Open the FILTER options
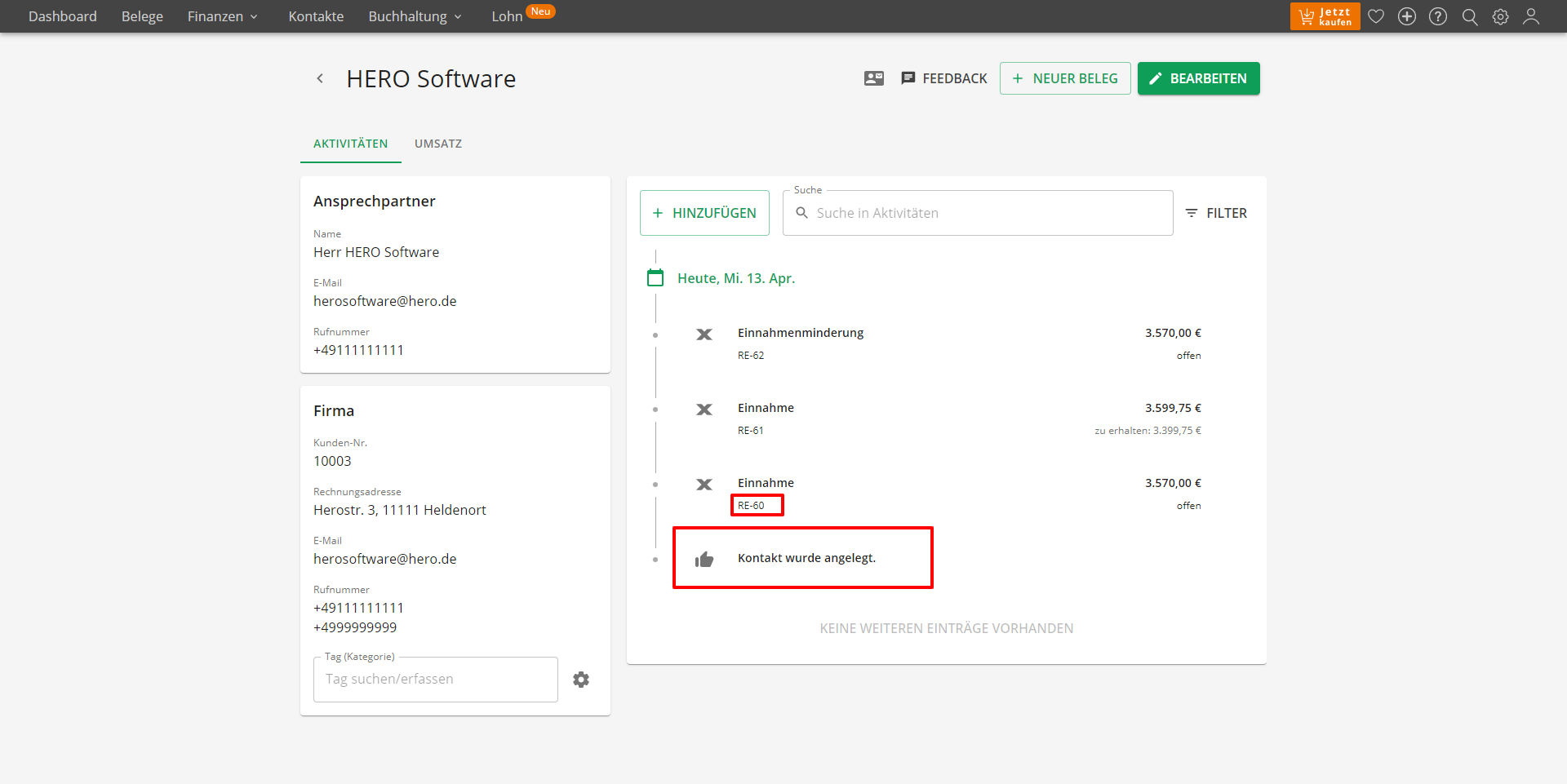Image resolution: width=1567 pixels, height=784 pixels. pos(1216,213)
